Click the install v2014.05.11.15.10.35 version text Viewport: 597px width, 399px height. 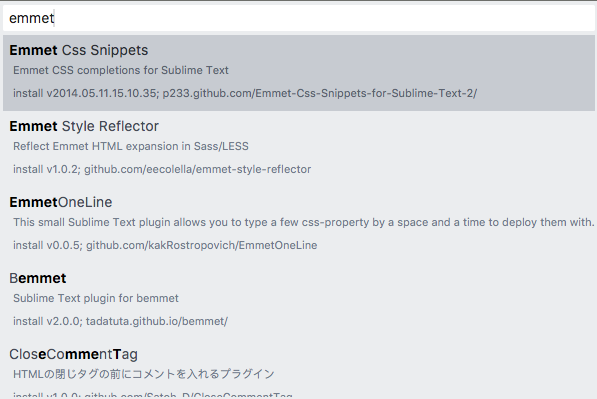tap(86, 93)
